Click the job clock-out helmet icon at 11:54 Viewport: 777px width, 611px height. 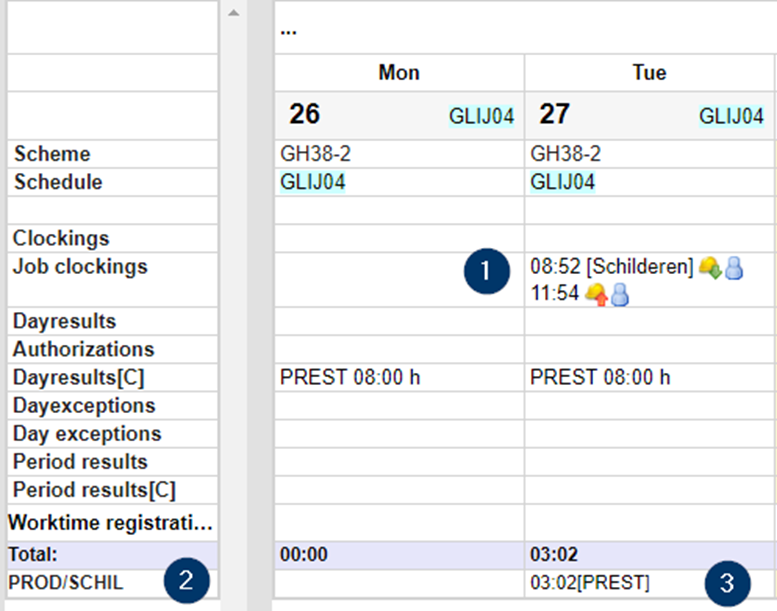596,294
